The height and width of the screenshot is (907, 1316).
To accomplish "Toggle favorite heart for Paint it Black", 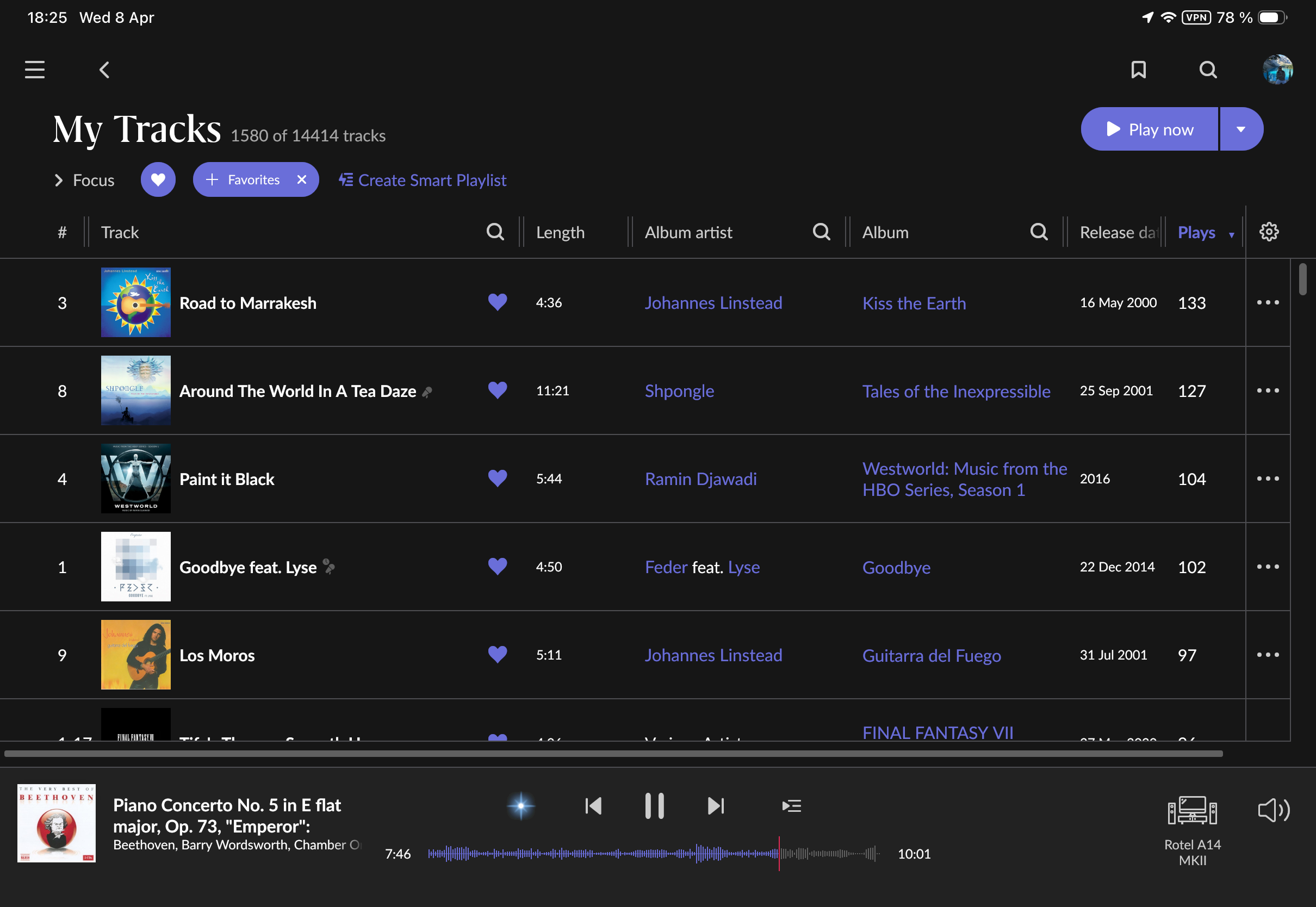I will coord(497,479).
